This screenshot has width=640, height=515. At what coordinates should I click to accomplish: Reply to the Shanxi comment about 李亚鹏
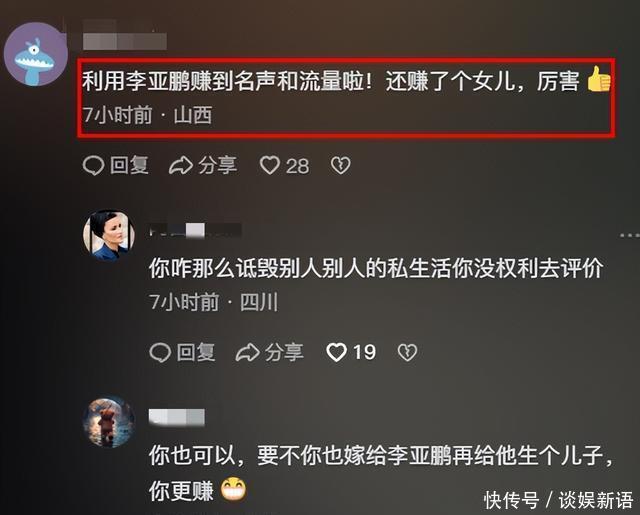click(x=116, y=166)
